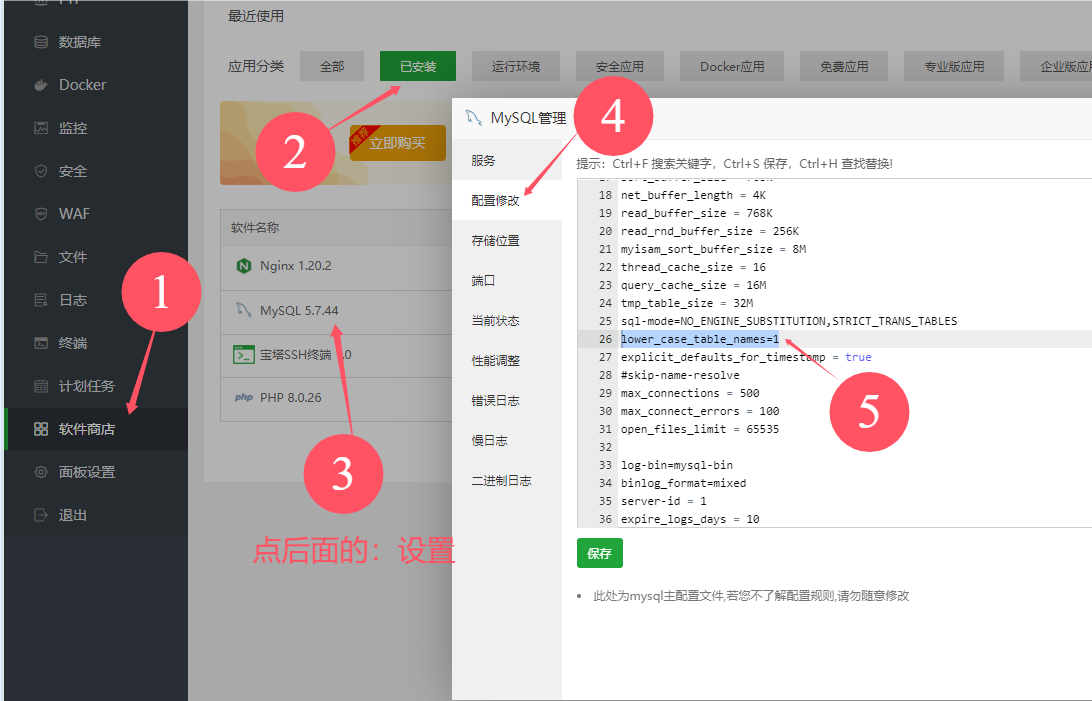Click the lower_case_table_names=1 config line
Viewport: 1092px width, 701px height.
click(x=700, y=339)
